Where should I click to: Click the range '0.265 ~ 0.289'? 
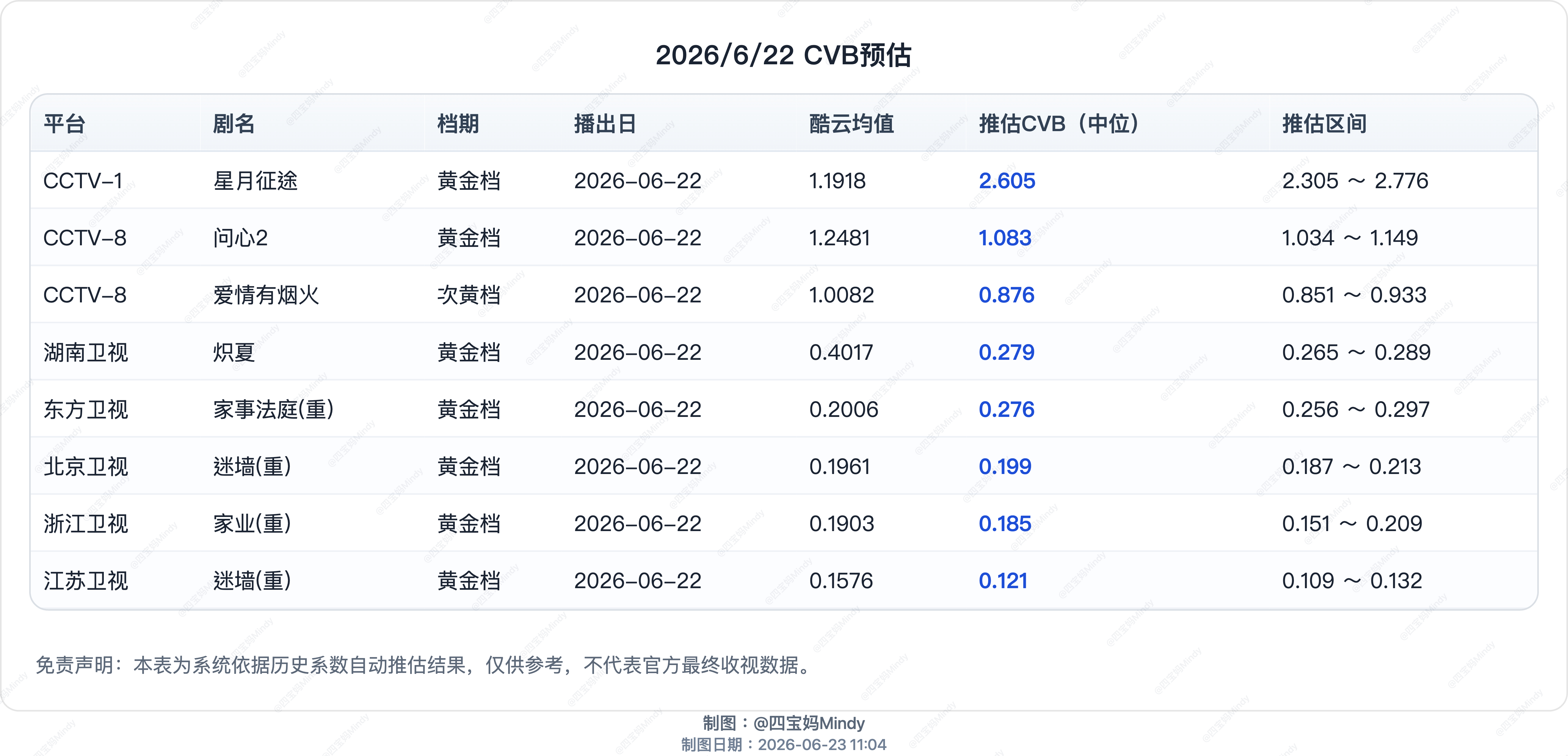[1356, 353]
